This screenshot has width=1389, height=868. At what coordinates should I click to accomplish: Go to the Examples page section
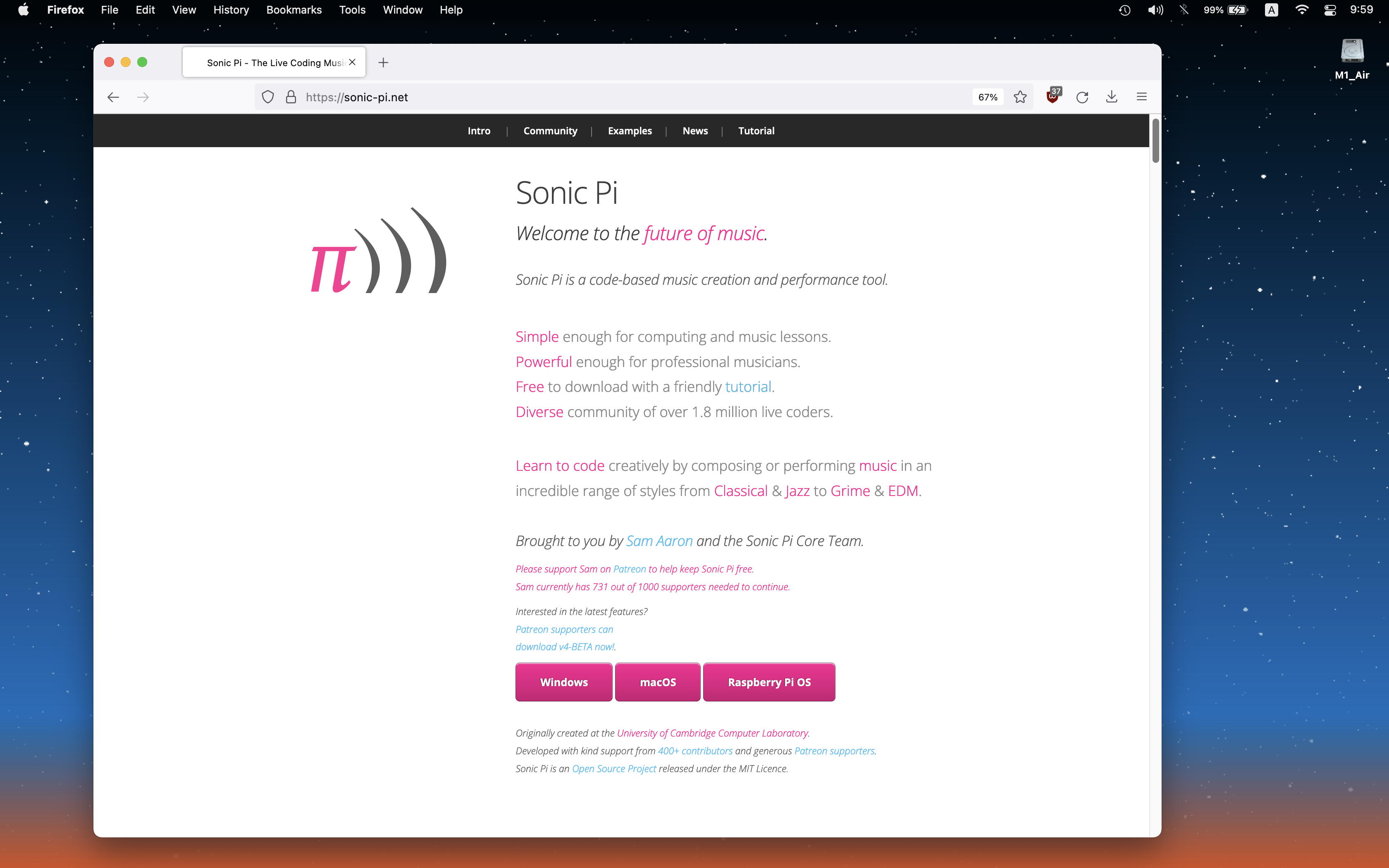pyautogui.click(x=630, y=131)
